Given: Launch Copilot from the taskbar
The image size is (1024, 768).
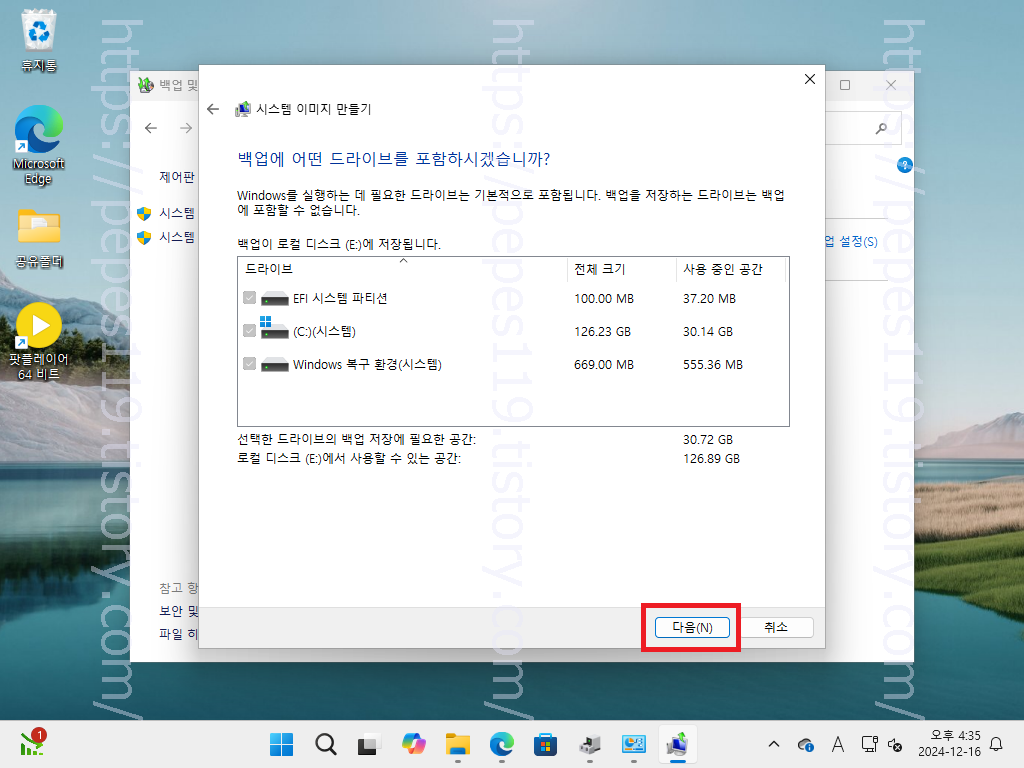Looking at the screenshot, I should pyautogui.click(x=413, y=744).
